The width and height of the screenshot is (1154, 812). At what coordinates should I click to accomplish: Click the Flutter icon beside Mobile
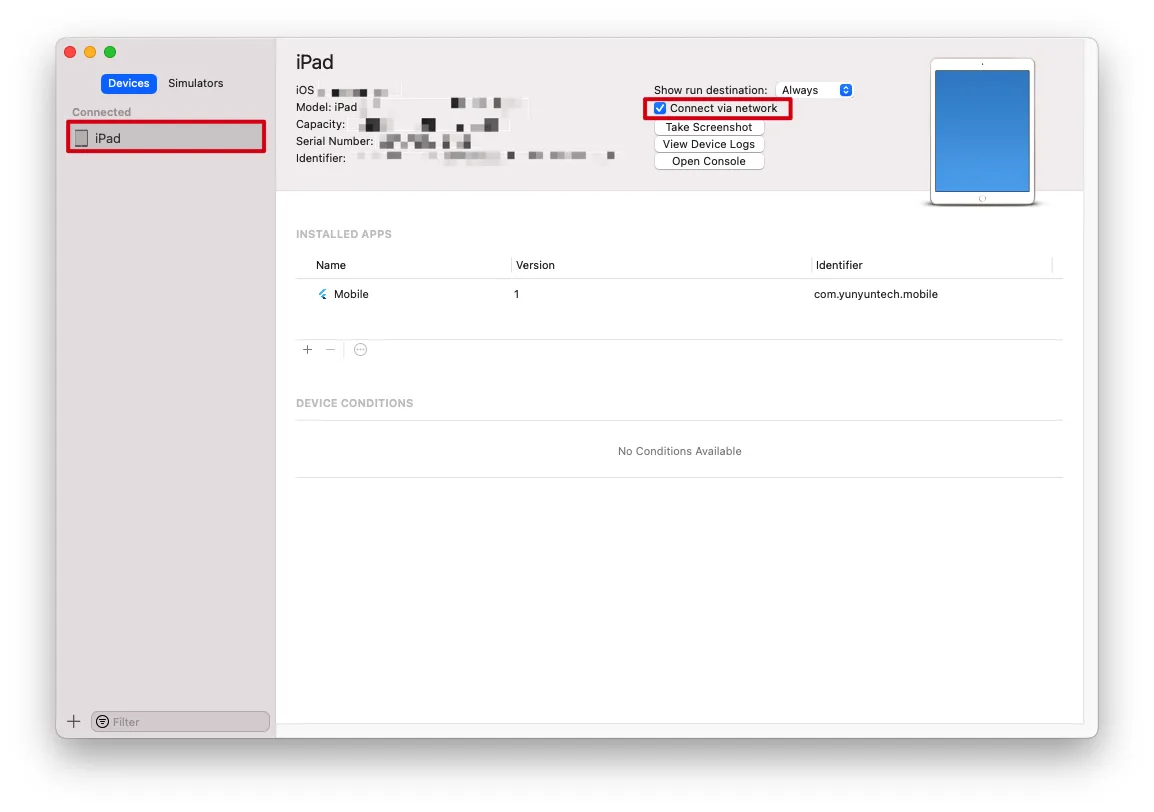pyautogui.click(x=322, y=294)
